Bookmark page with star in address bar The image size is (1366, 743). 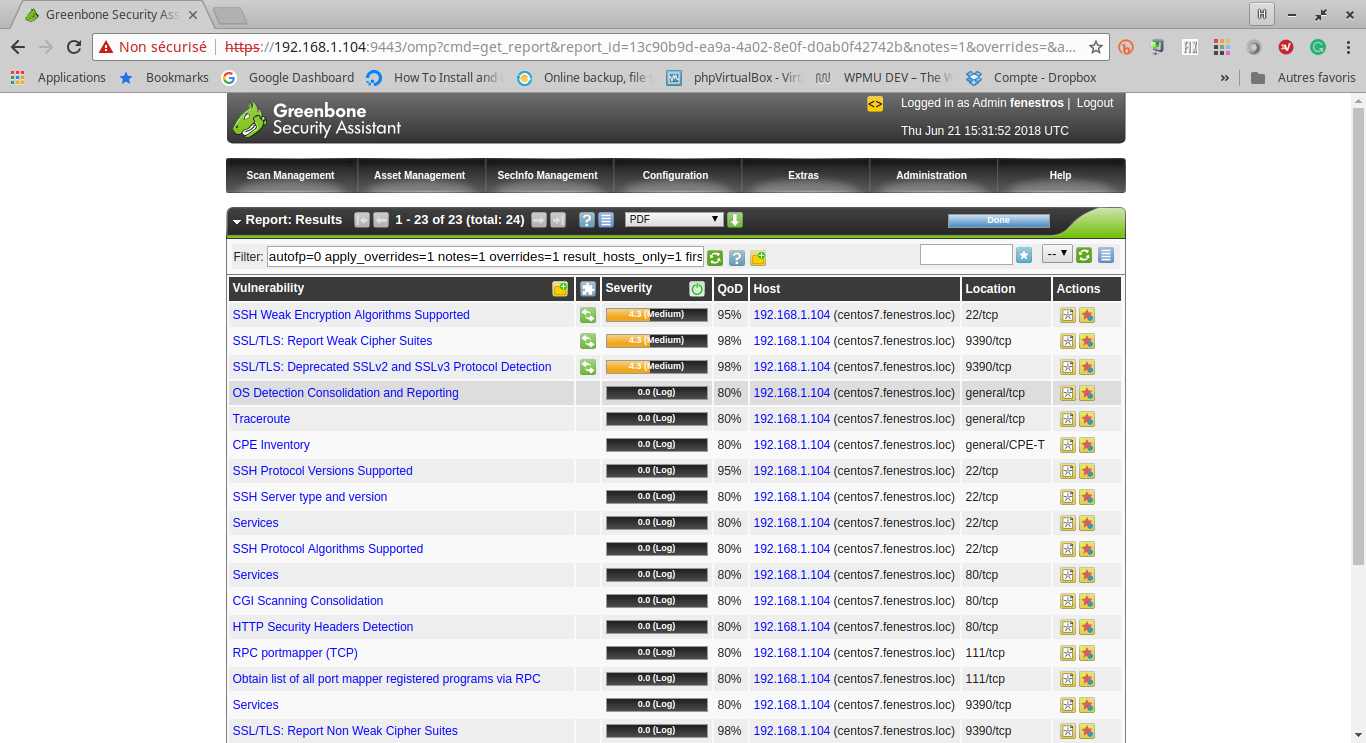tap(1096, 47)
